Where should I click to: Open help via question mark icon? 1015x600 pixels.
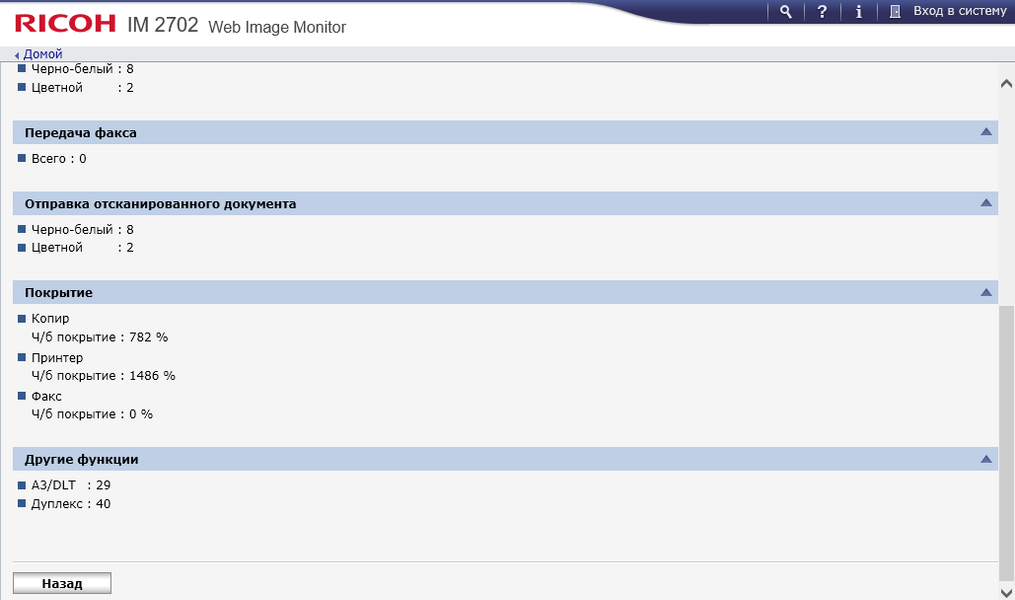click(x=822, y=11)
